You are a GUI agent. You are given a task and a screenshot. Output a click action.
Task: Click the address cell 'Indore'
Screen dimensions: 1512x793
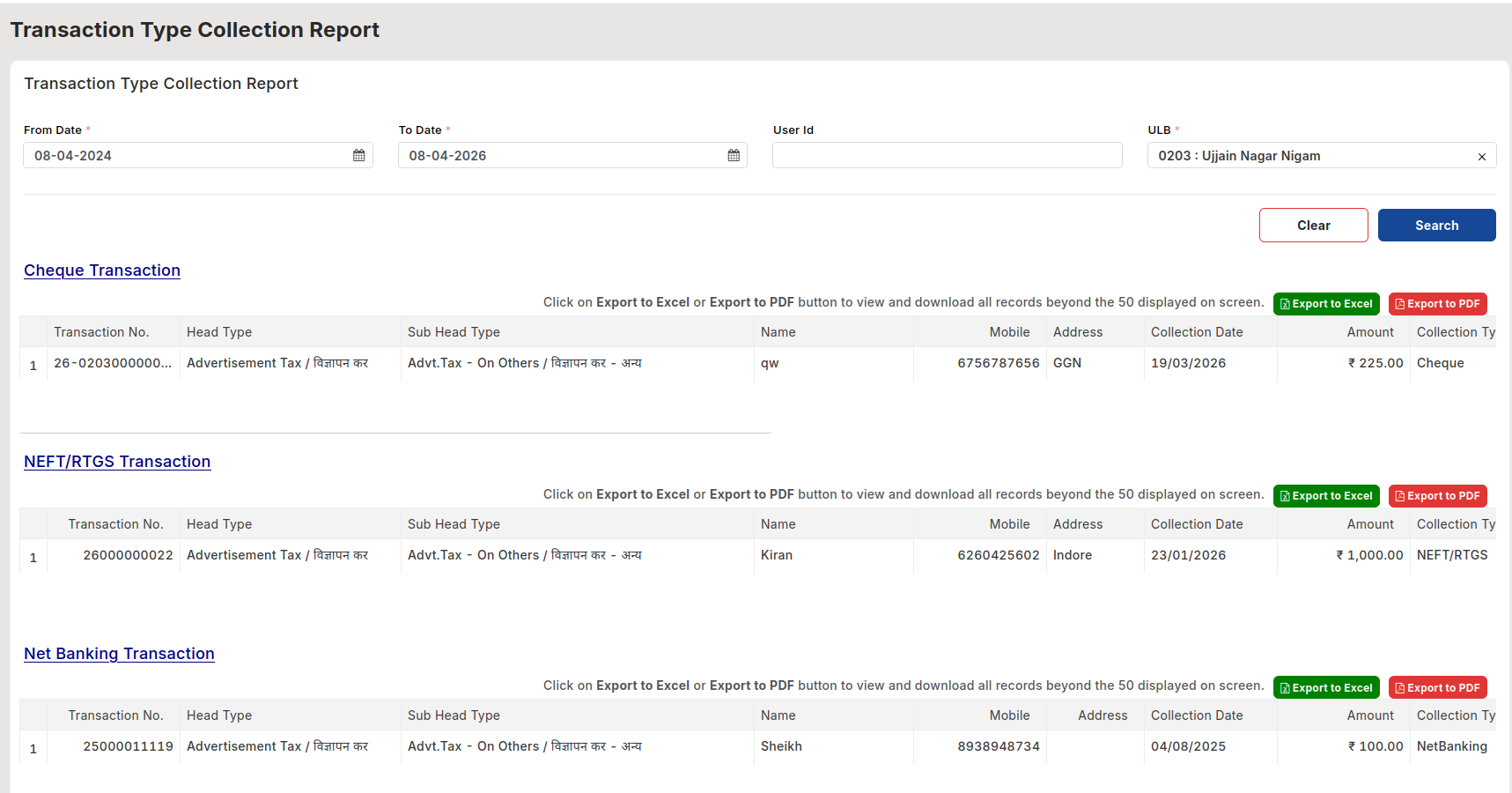1095,555
